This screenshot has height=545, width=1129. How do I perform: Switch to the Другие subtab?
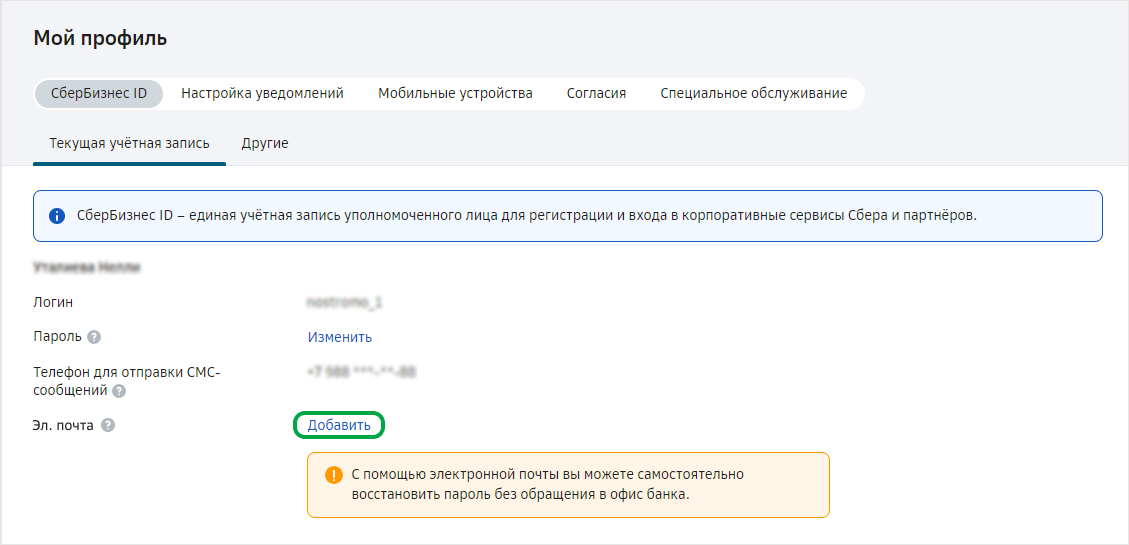(265, 143)
